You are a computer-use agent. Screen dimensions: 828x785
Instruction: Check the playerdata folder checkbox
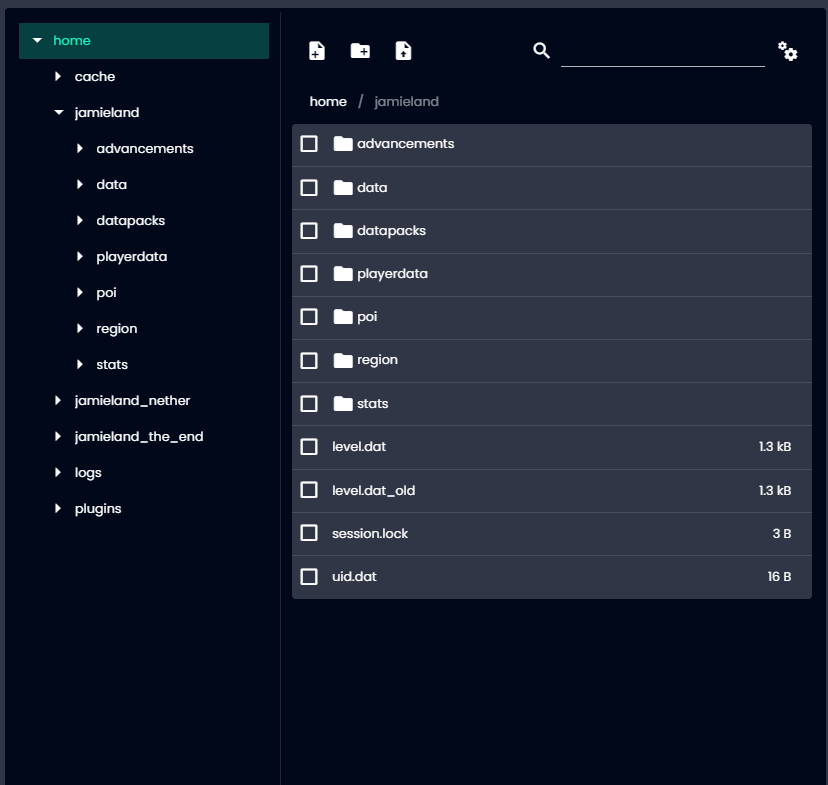click(309, 273)
